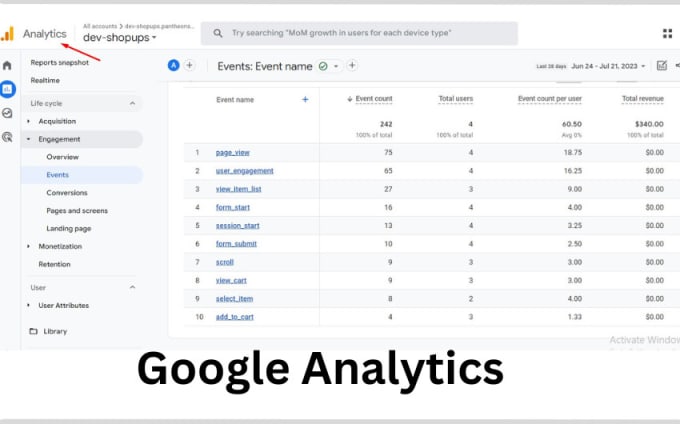This screenshot has height=424, width=680.
Task: Open the form_submit event
Action: [x=236, y=244]
